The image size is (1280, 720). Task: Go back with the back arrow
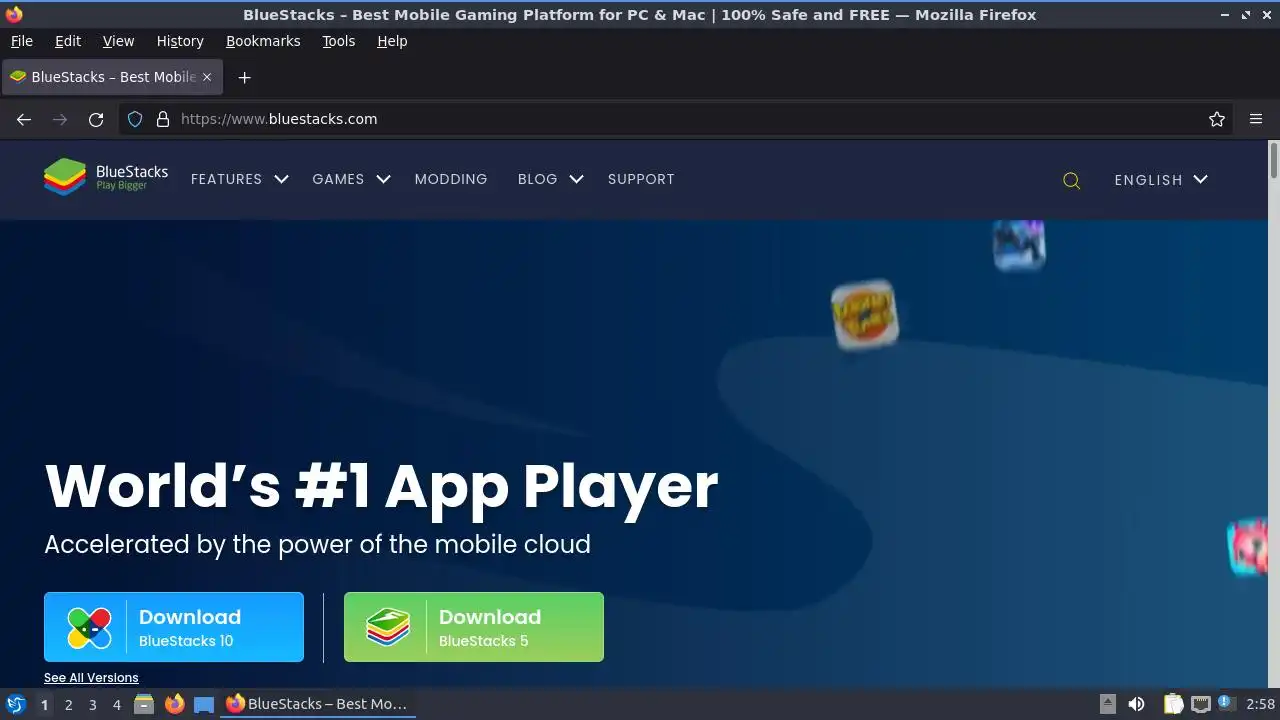pos(24,119)
